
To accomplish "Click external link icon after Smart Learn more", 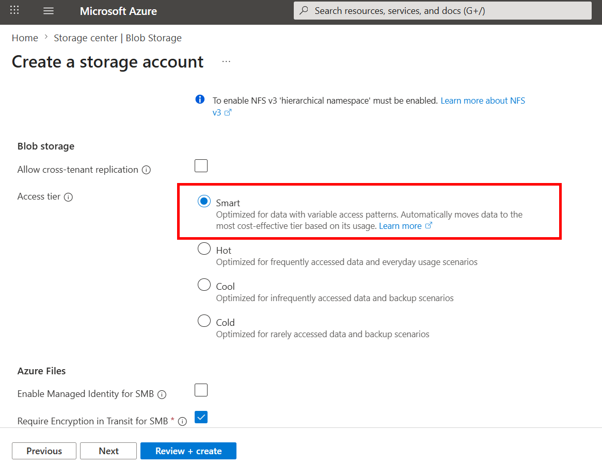I will [x=428, y=226].
